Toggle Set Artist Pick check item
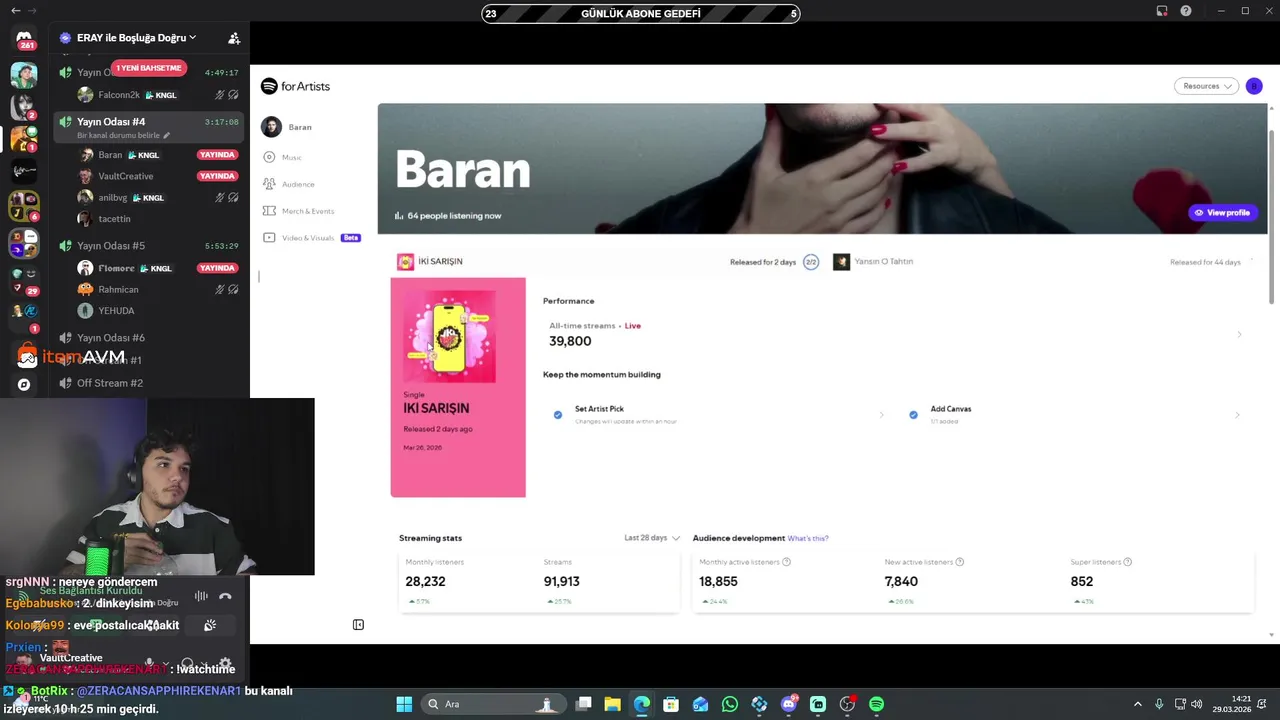Image resolution: width=1280 pixels, height=720 pixels. pos(558,415)
